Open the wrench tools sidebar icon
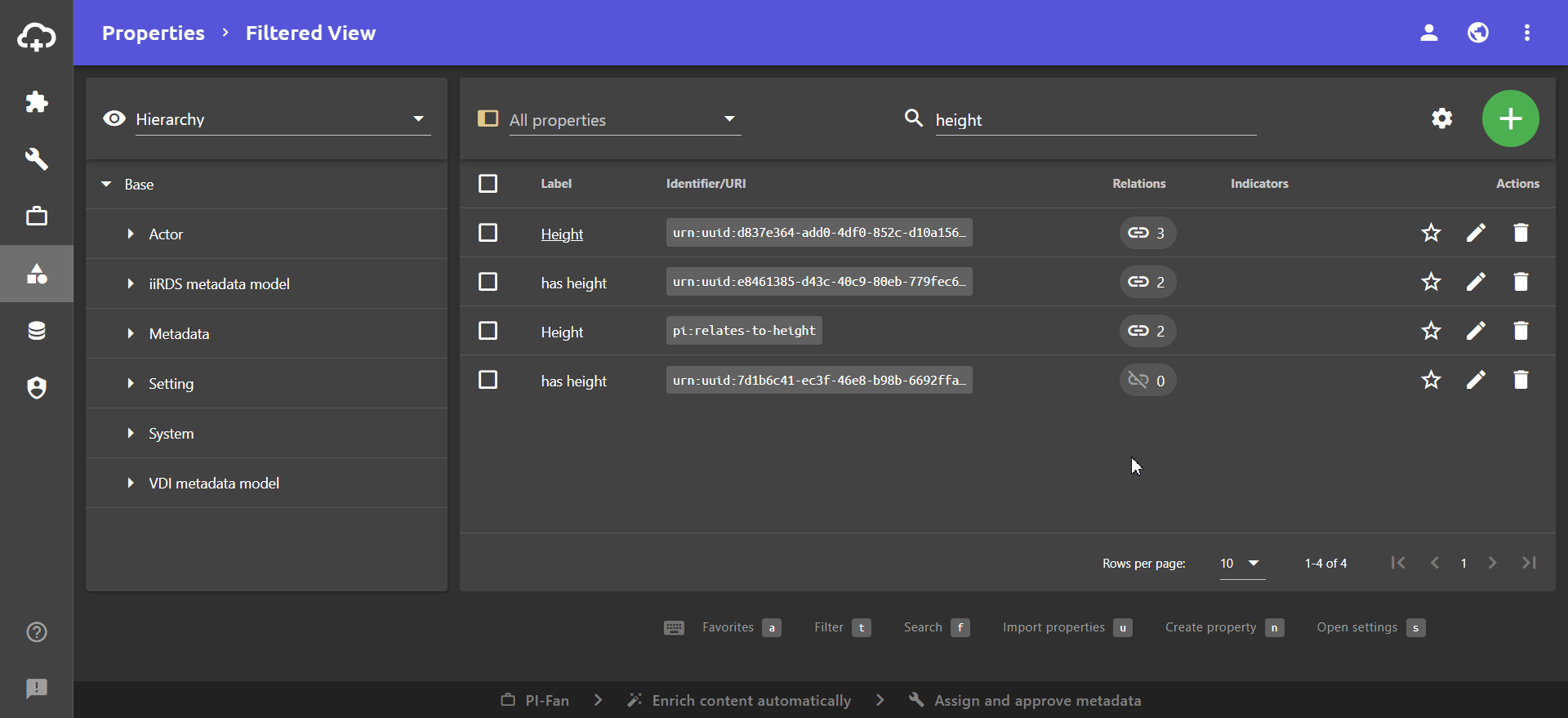 coord(37,158)
